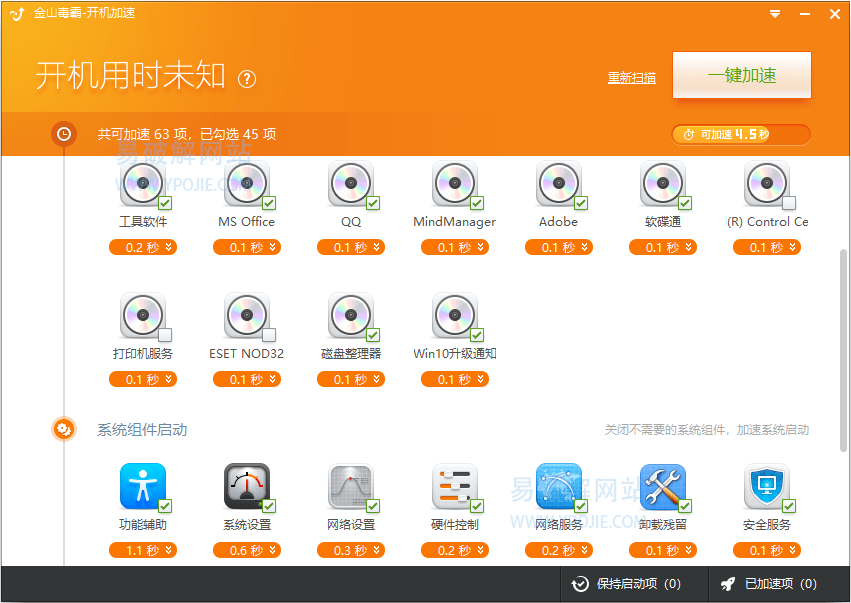Click the 系统组件启动 section heading
The width and height of the screenshot is (851, 603).
(142, 430)
